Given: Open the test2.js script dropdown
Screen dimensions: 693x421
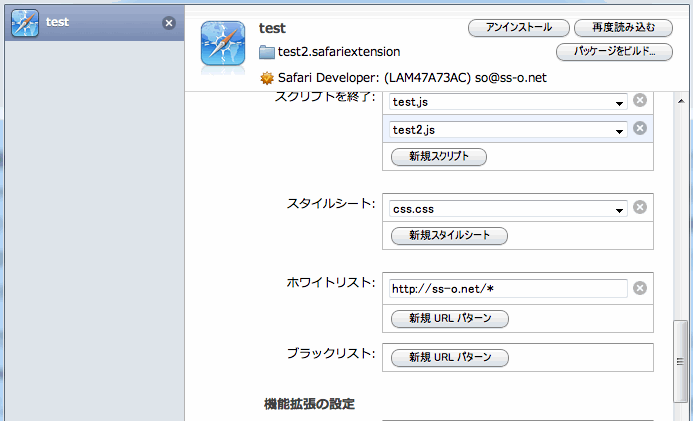Looking at the screenshot, I should click(x=508, y=130).
